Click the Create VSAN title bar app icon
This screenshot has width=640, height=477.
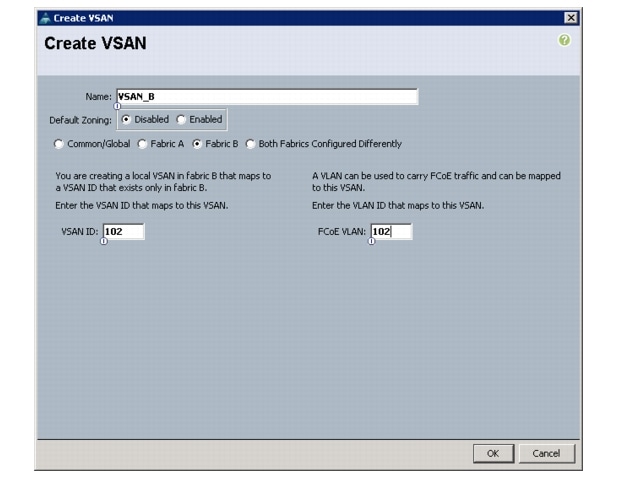[x=45, y=18]
